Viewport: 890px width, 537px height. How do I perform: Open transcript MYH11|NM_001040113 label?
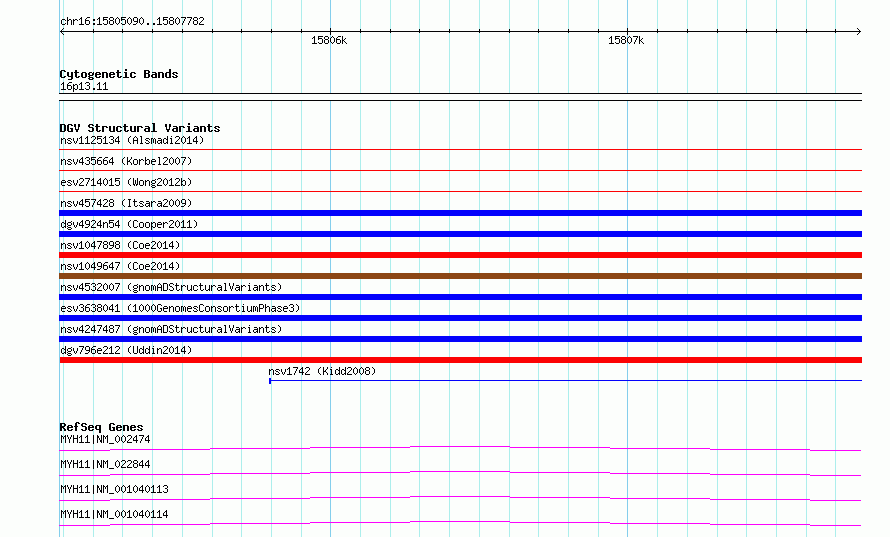tap(114, 489)
